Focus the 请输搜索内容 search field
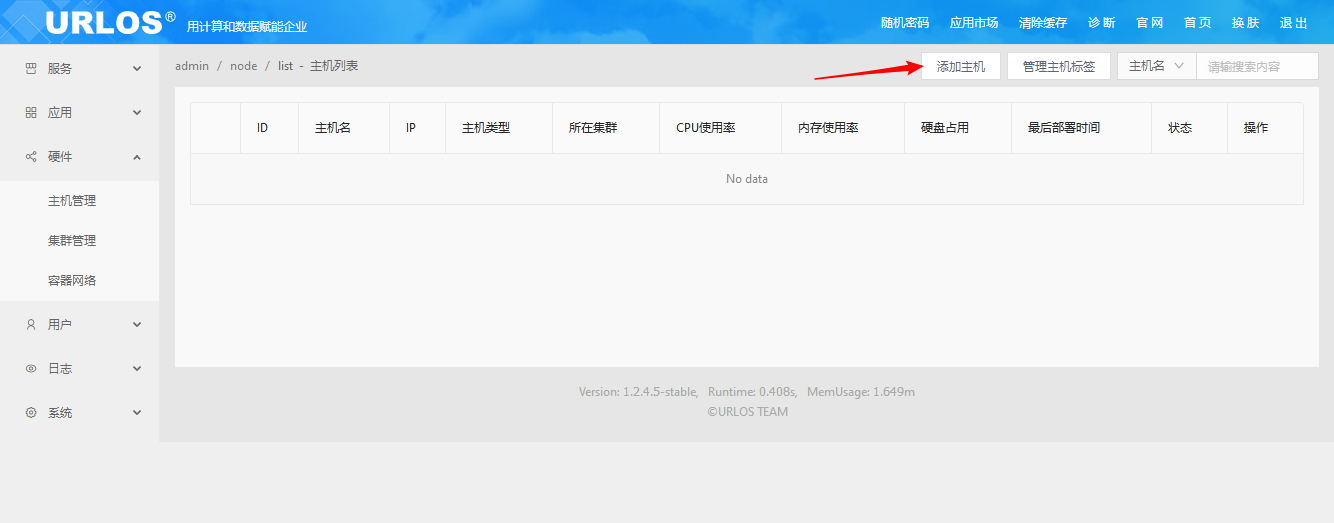 1257,66
